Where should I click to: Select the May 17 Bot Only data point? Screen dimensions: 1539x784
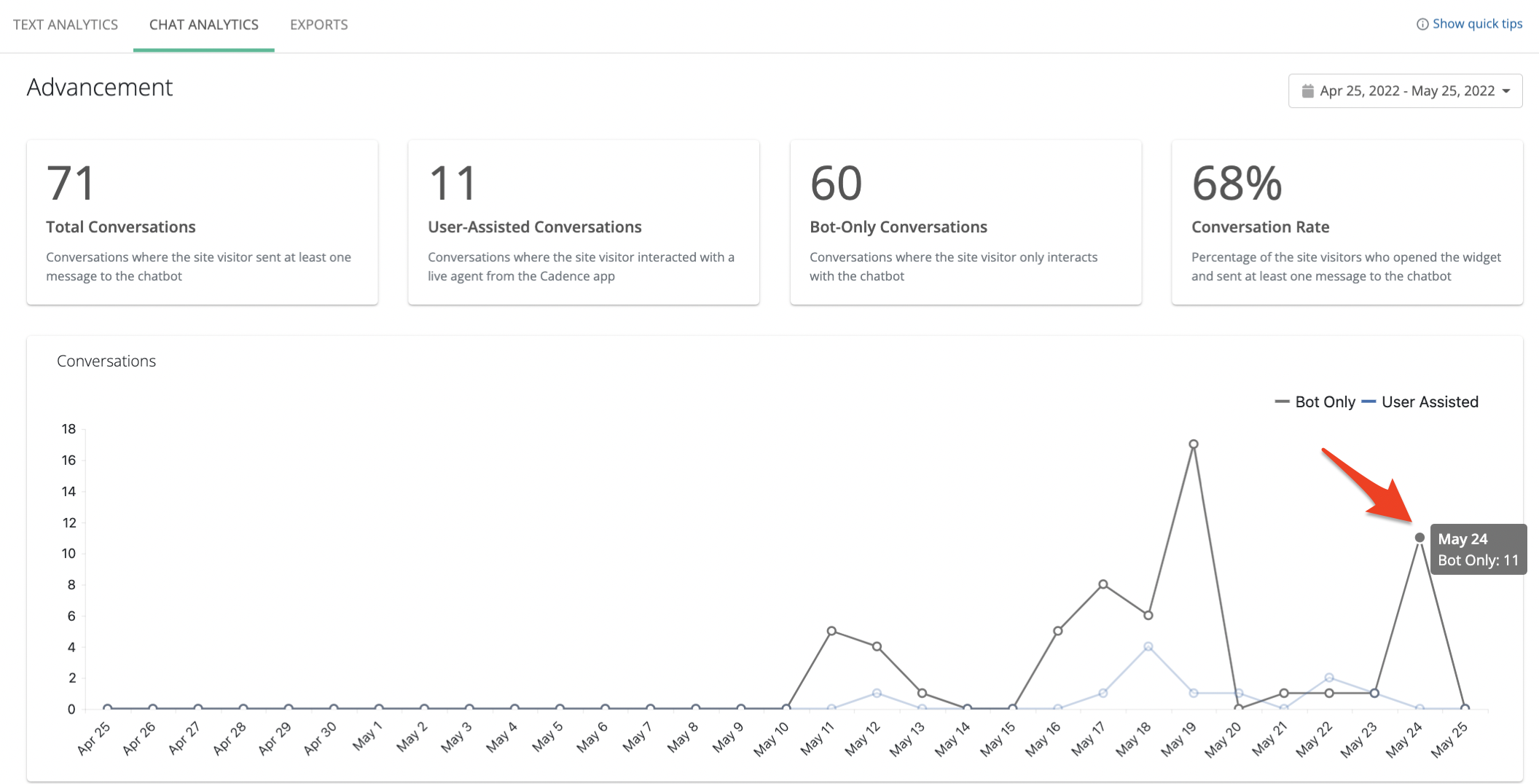[1103, 584]
